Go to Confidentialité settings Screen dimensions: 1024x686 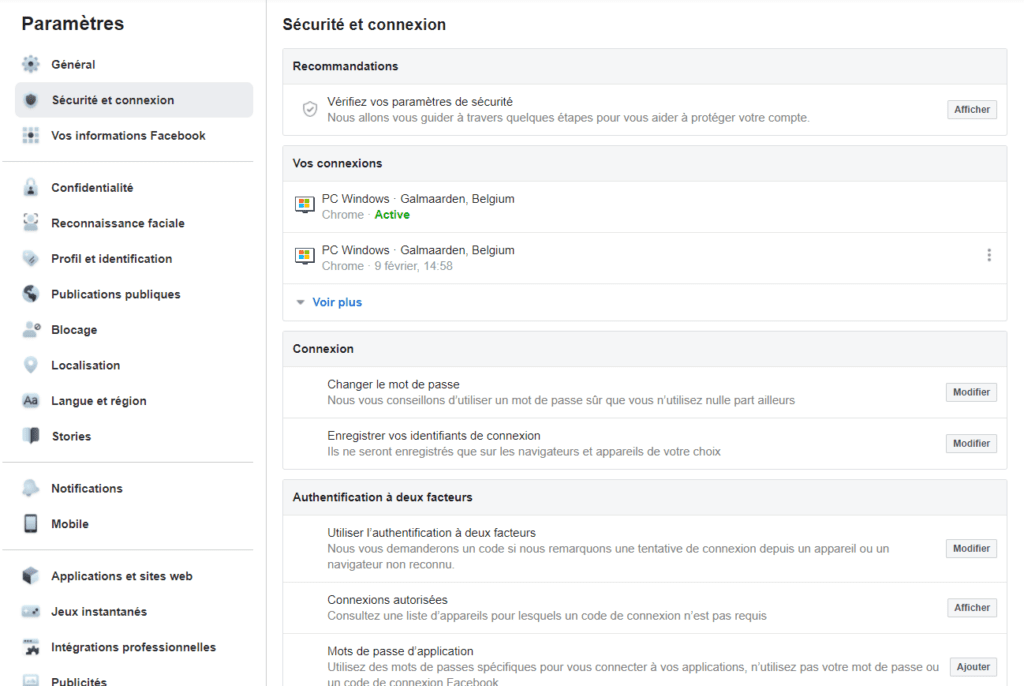(x=134, y=188)
